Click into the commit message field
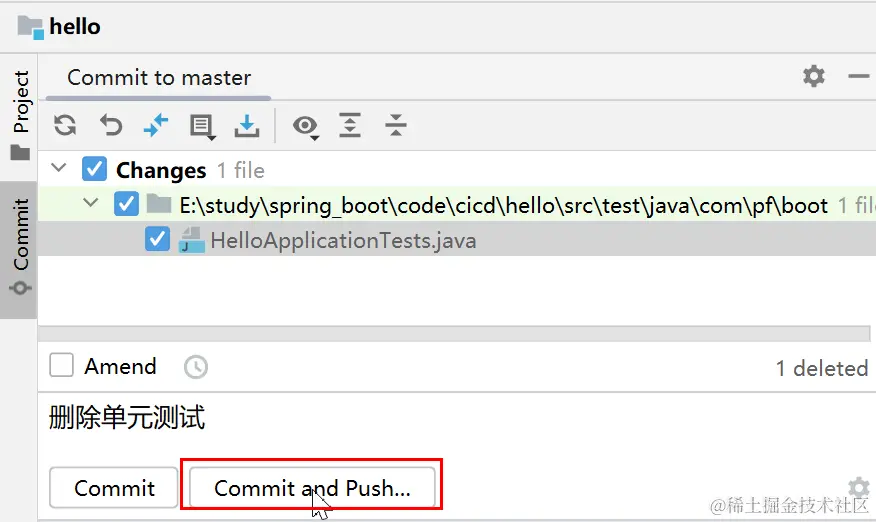Screen dimensions: 876x522 click(x=450, y=418)
